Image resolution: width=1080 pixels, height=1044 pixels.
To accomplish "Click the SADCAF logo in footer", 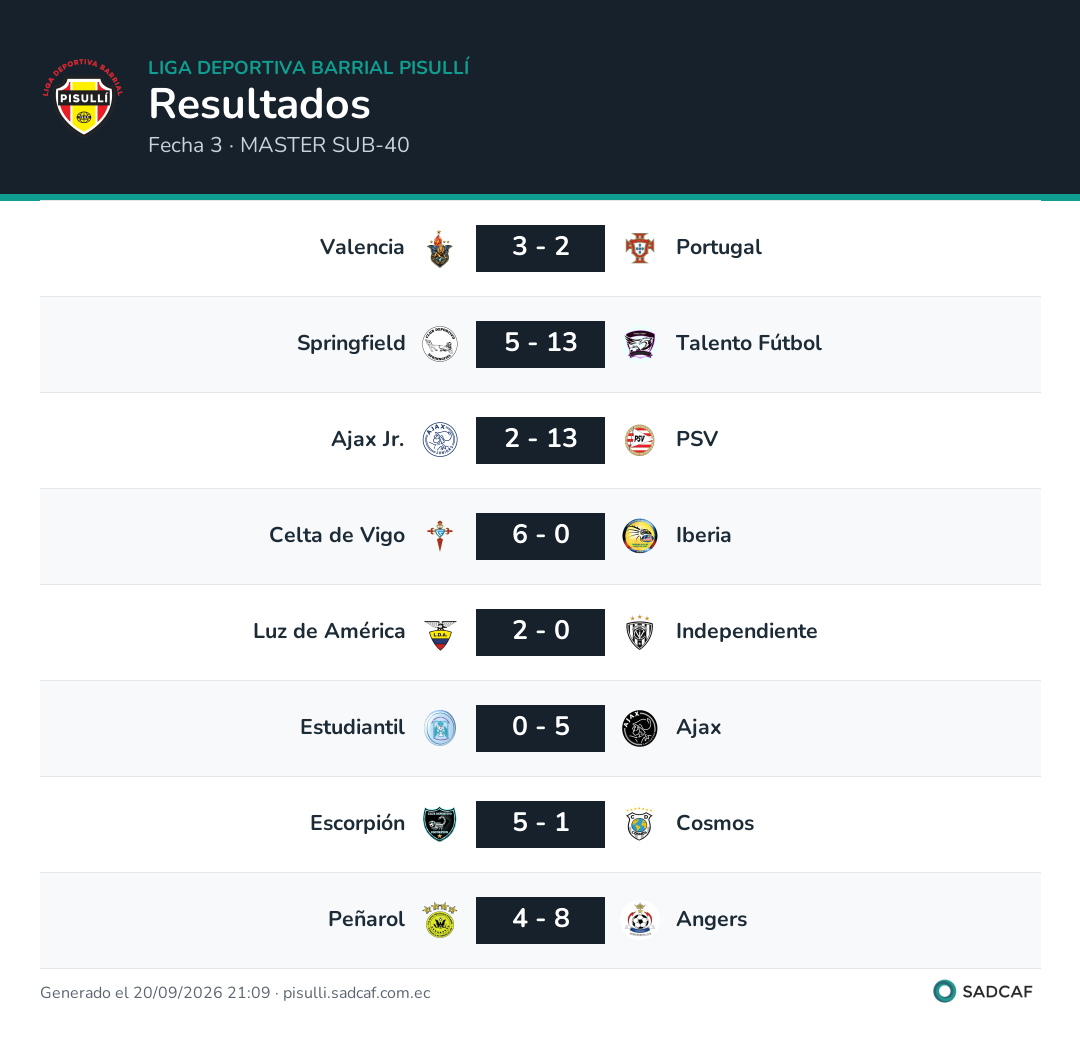I will point(984,992).
